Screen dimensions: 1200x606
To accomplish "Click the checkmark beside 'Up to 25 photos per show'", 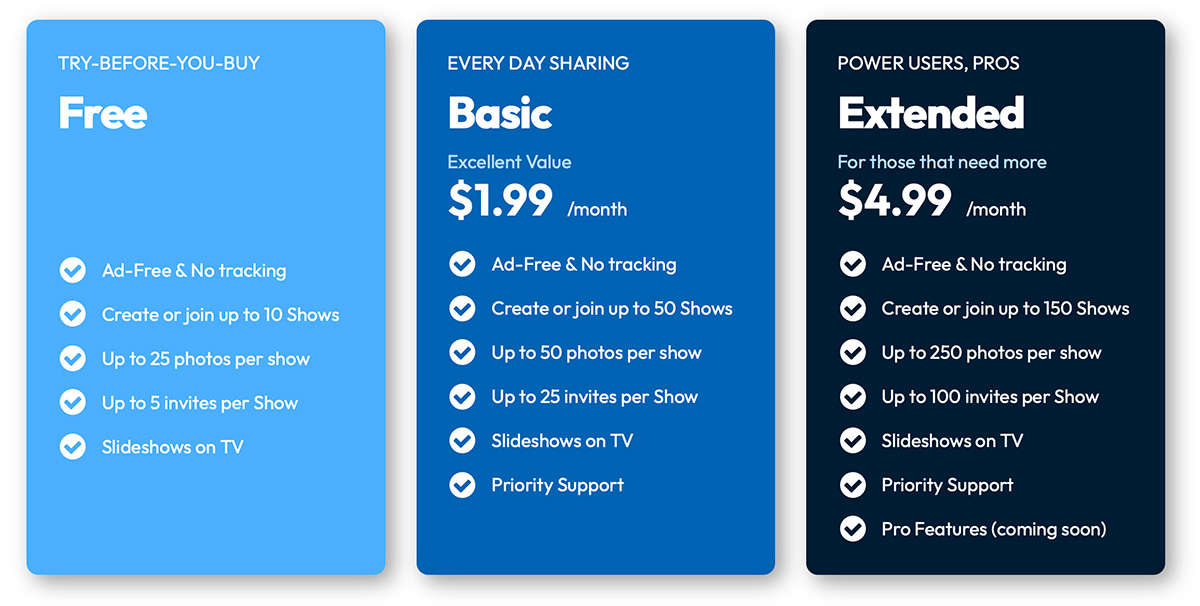I will (x=73, y=359).
